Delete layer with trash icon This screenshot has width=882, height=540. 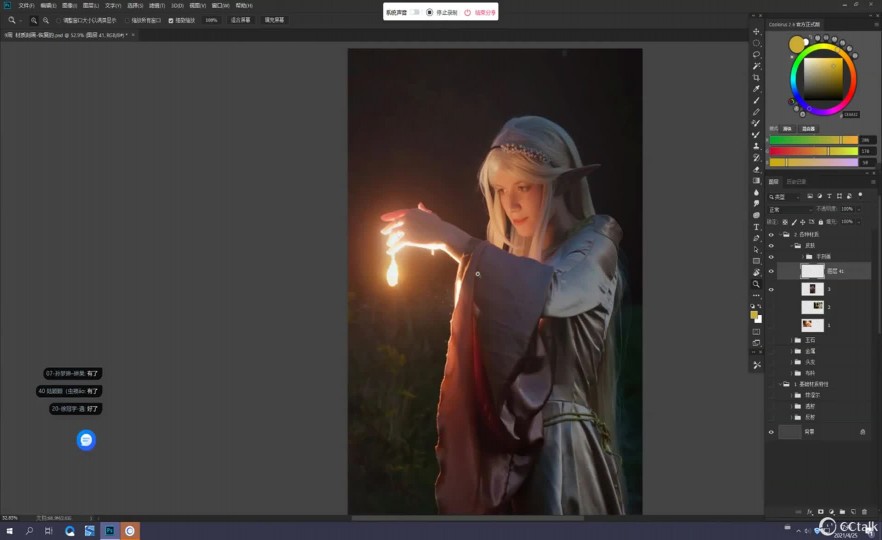pyautogui.click(x=864, y=512)
